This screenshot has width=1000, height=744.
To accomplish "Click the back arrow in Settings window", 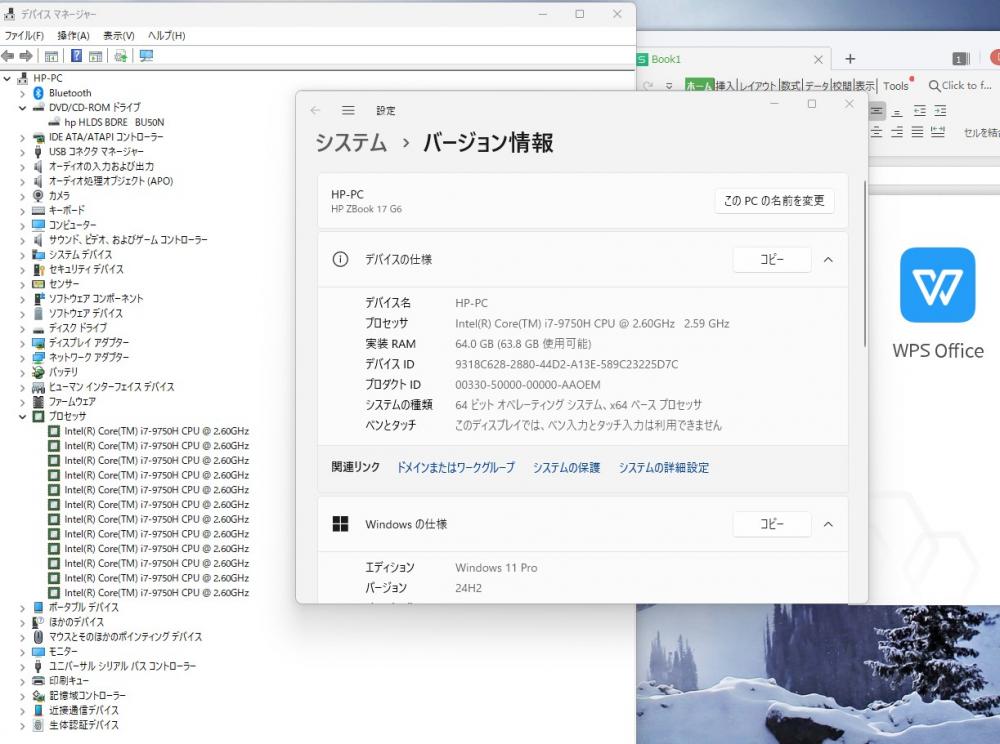I will (315, 110).
